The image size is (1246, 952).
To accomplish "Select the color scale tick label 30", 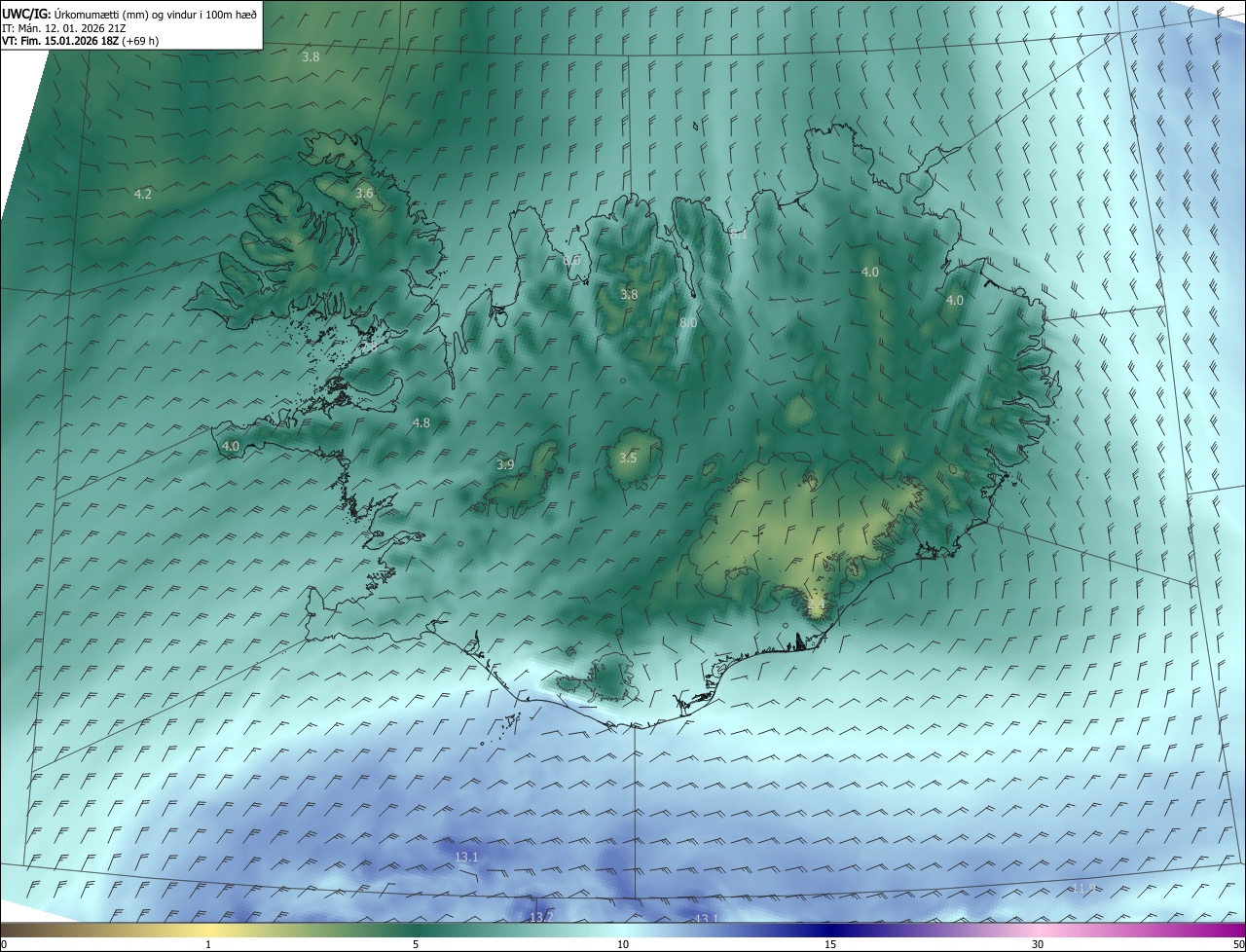I will (x=1038, y=945).
